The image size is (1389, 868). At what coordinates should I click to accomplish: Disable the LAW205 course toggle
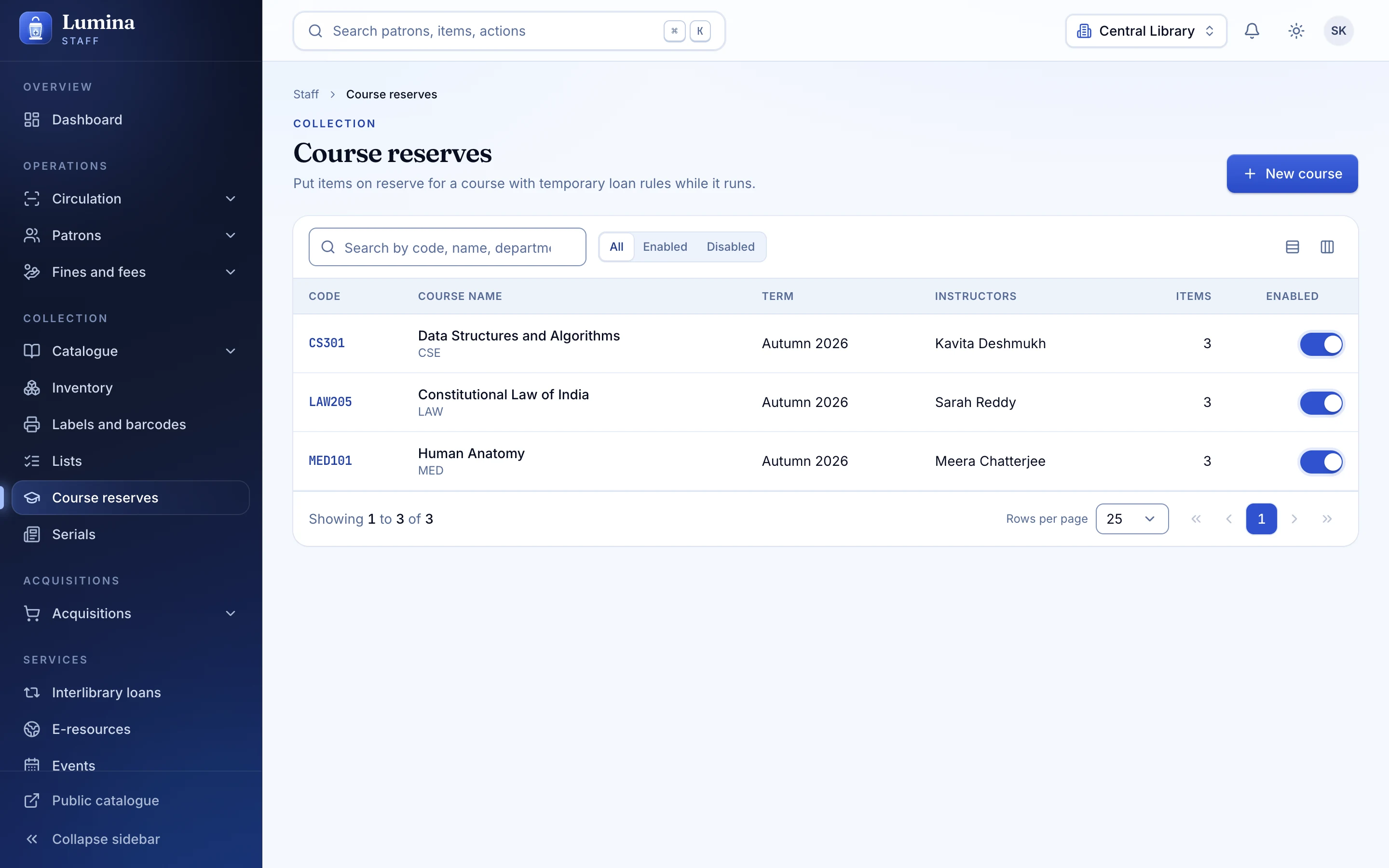[1321, 403]
